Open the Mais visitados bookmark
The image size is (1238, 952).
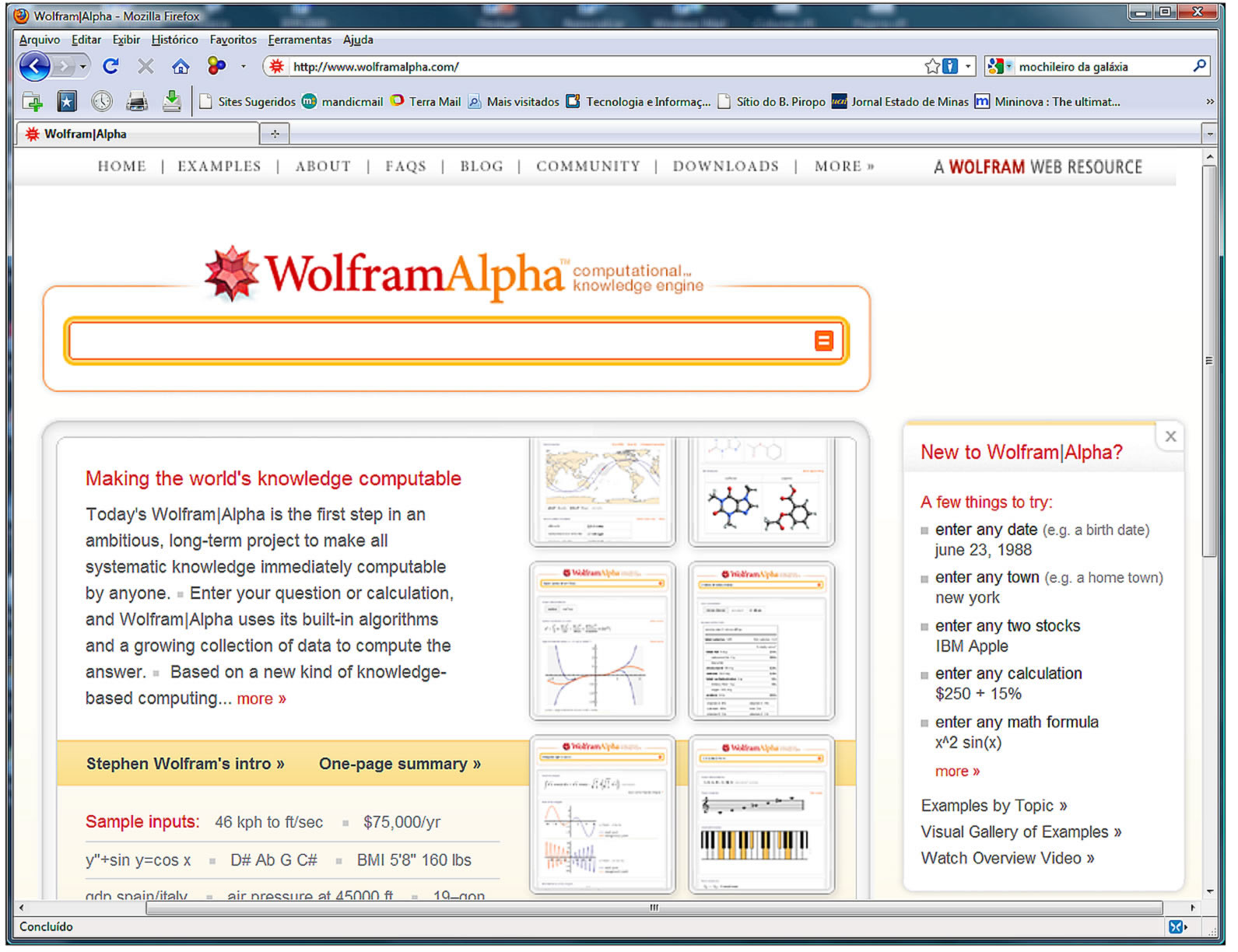[x=514, y=101]
